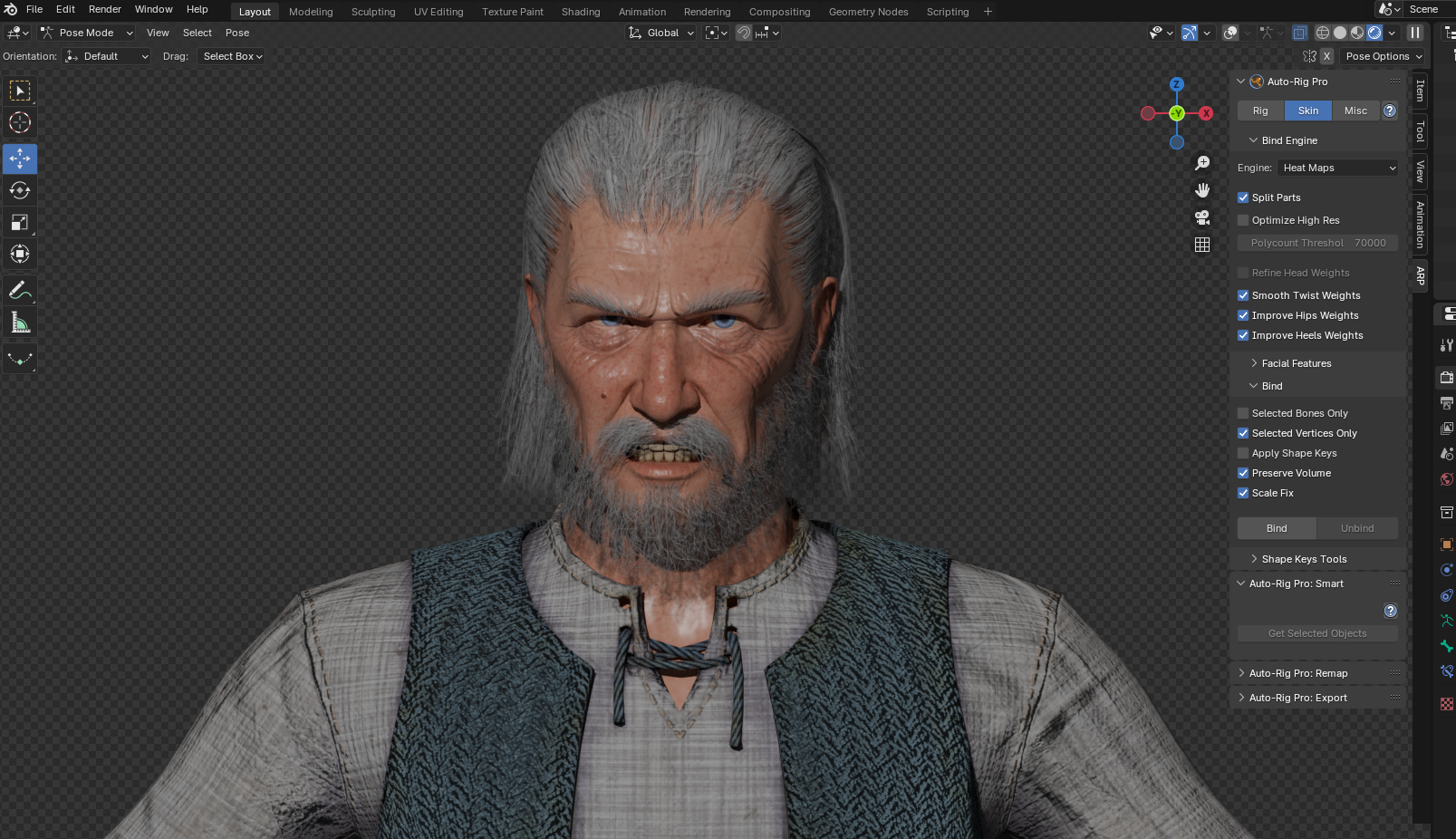Open the Rig tab in Auto-Rig Pro
The width and height of the screenshot is (1456, 839).
coord(1260,111)
